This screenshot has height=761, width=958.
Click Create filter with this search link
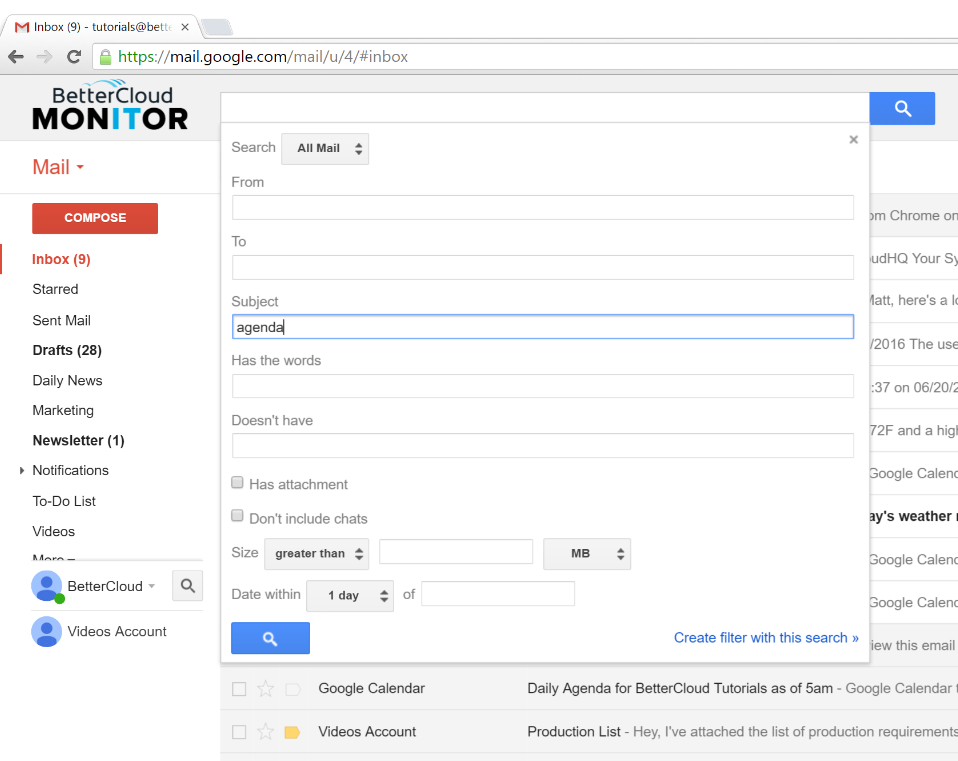(x=766, y=638)
